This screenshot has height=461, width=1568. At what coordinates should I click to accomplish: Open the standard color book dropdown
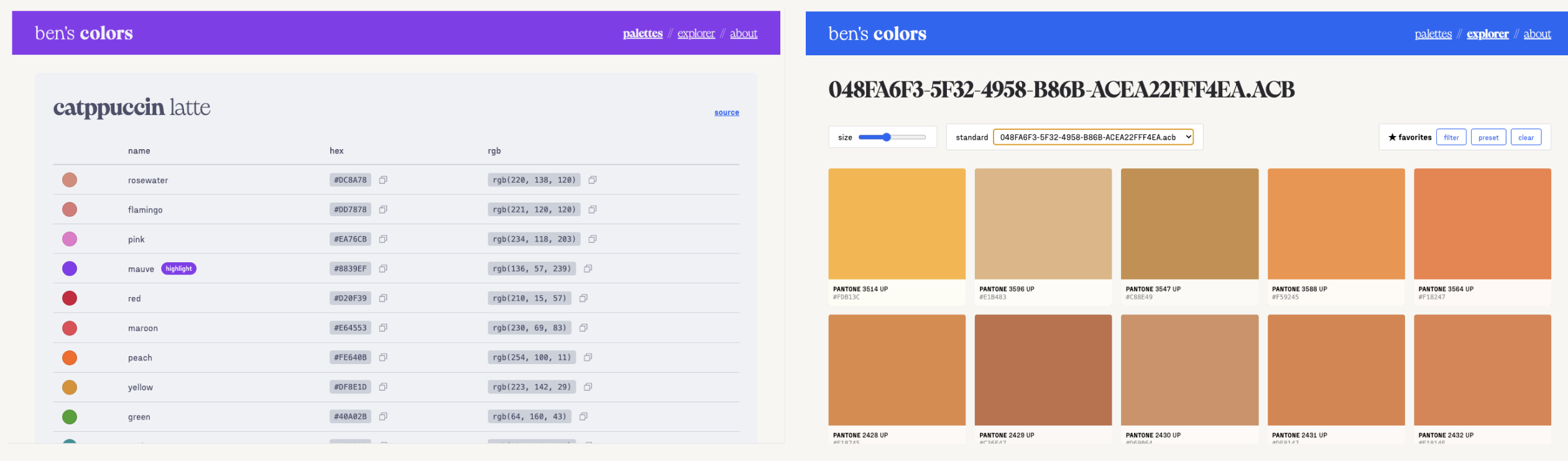pyautogui.click(x=1092, y=137)
